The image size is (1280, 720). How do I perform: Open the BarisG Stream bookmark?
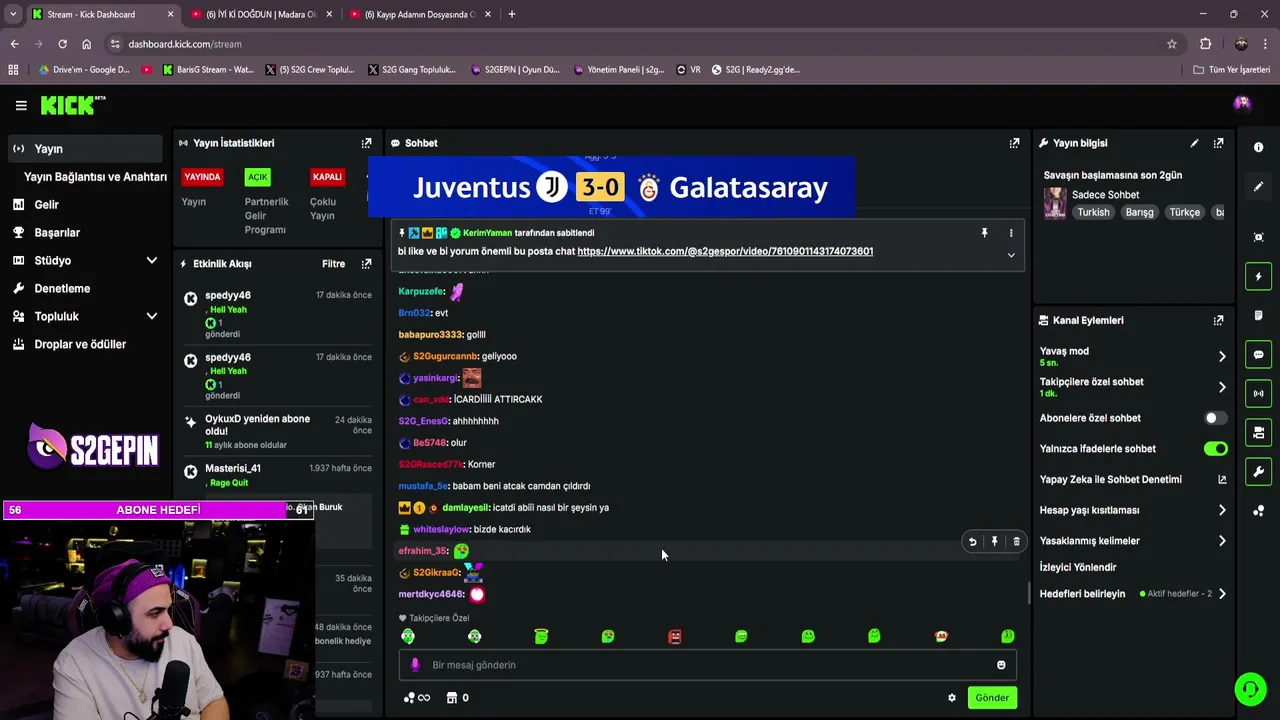tap(208, 70)
